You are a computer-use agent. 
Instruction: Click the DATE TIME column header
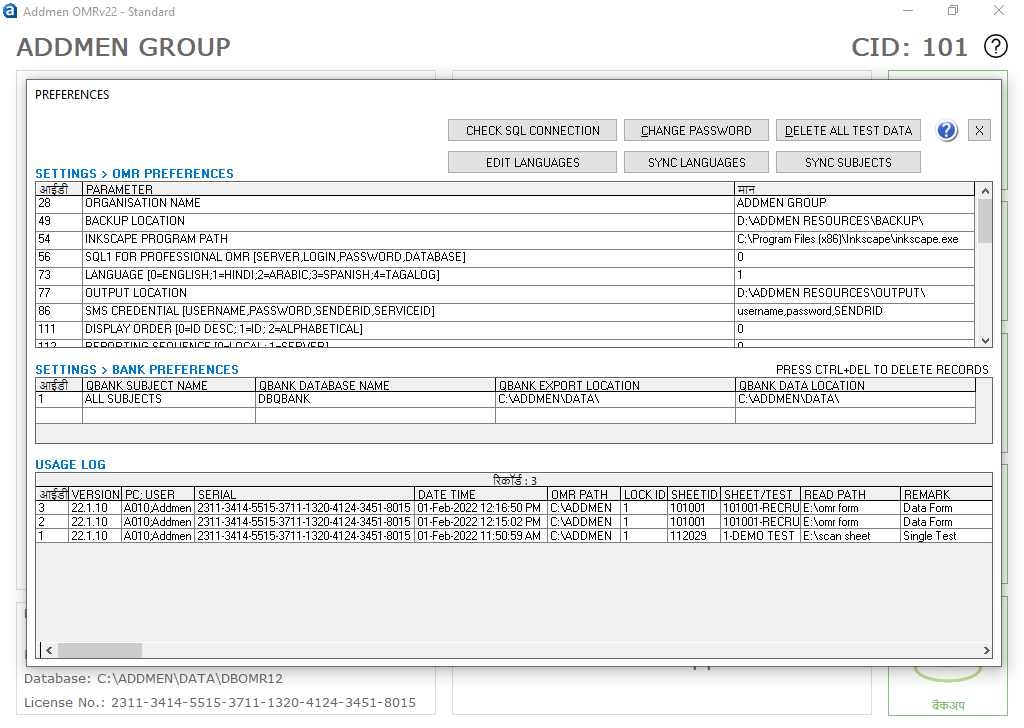click(481, 494)
